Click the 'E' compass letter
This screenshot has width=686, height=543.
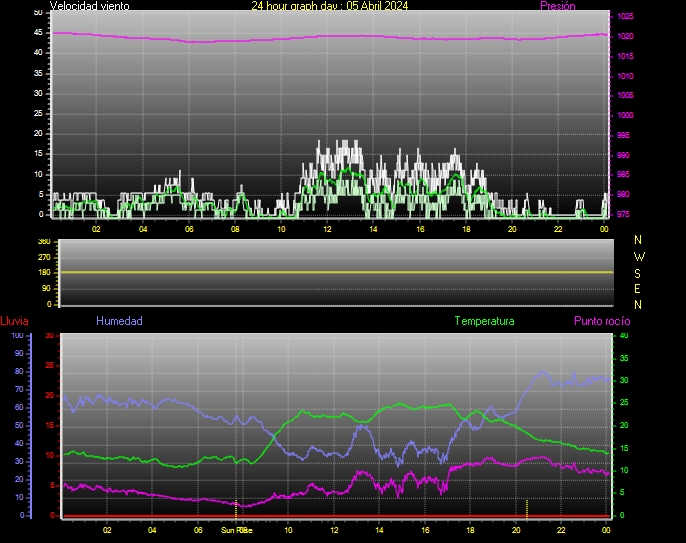(x=637, y=289)
